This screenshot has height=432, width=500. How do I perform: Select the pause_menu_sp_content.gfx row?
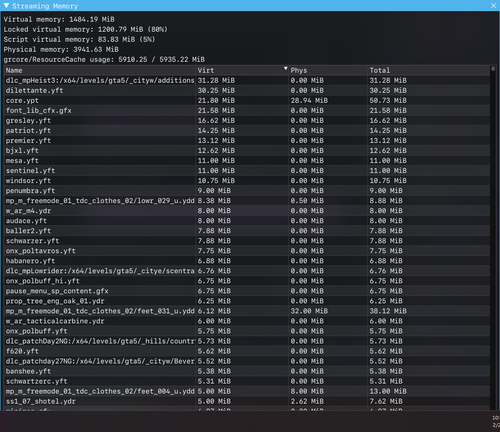[x=247, y=291]
